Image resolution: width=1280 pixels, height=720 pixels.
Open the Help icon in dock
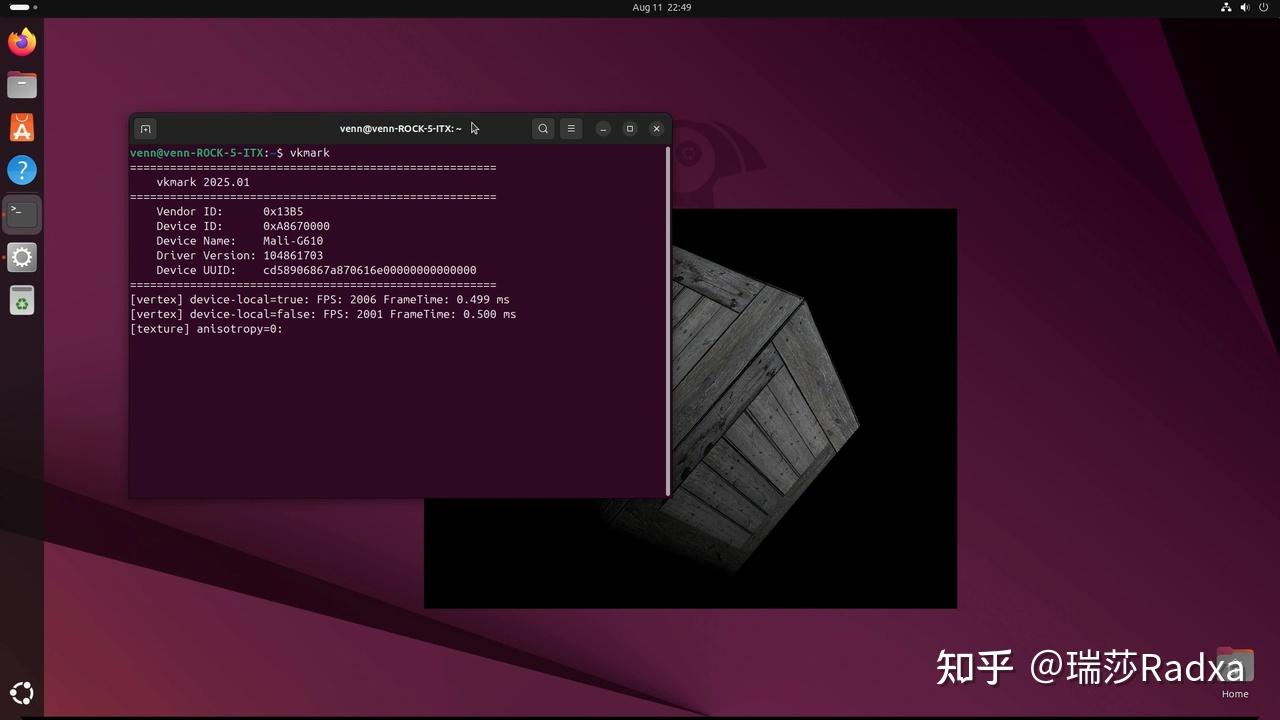(x=22, y=170)
